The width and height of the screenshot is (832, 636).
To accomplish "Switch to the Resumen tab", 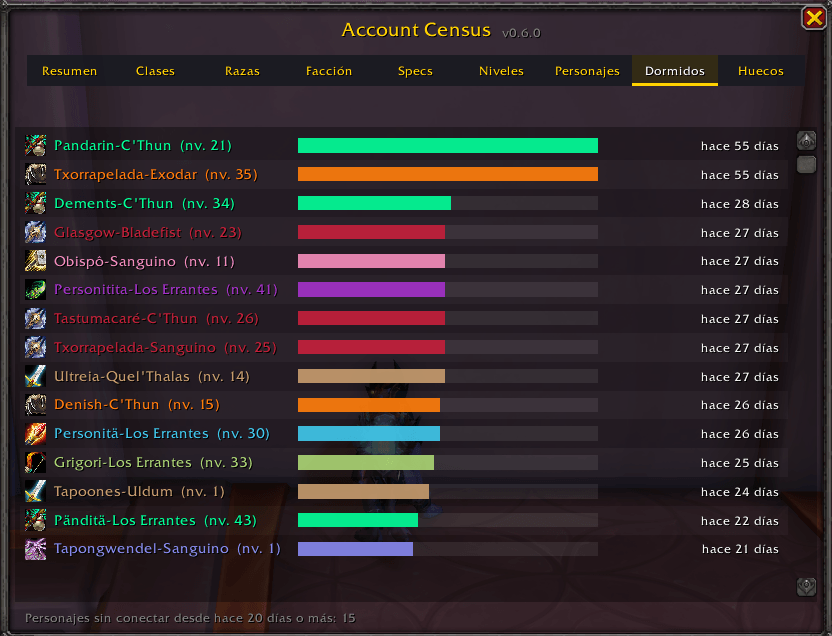I will pyautogui.click(x=70, y=71).
